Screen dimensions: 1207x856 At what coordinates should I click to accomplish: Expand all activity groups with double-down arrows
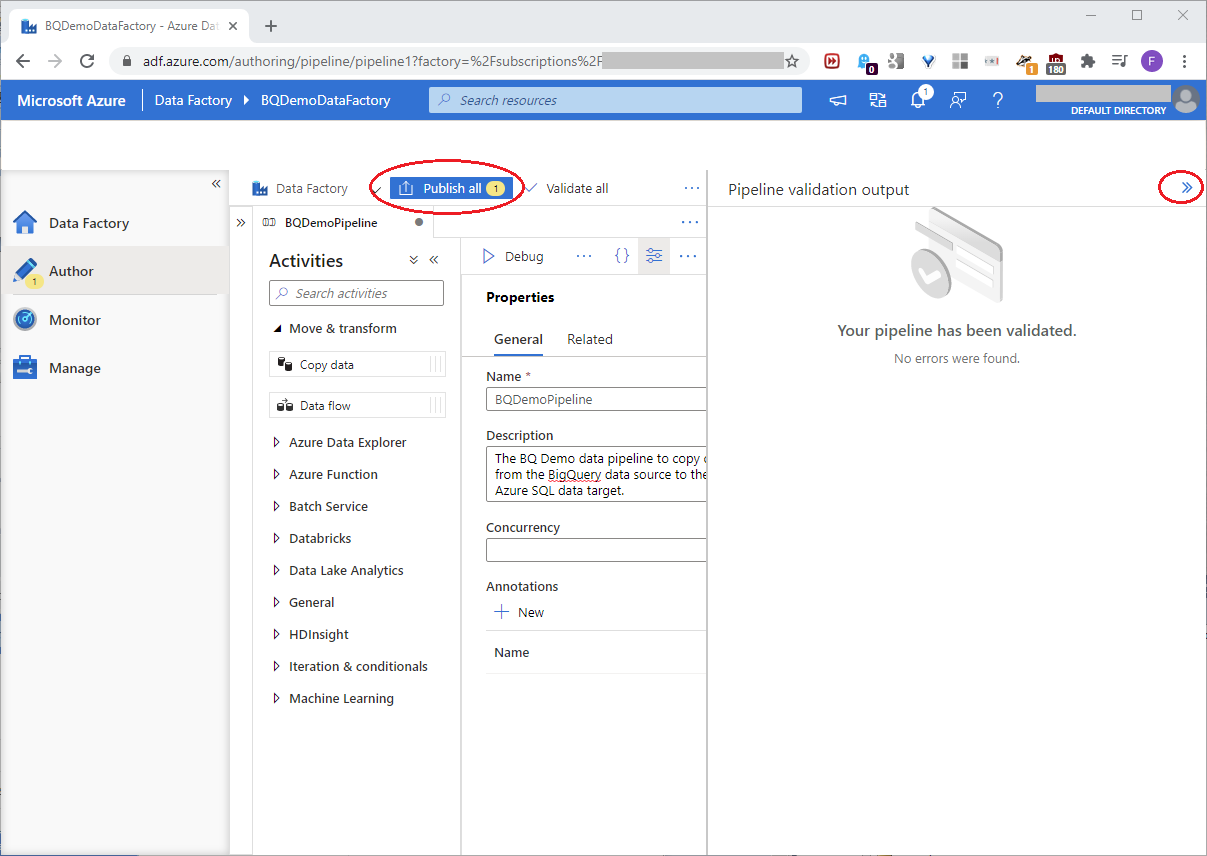click(414, 260)
